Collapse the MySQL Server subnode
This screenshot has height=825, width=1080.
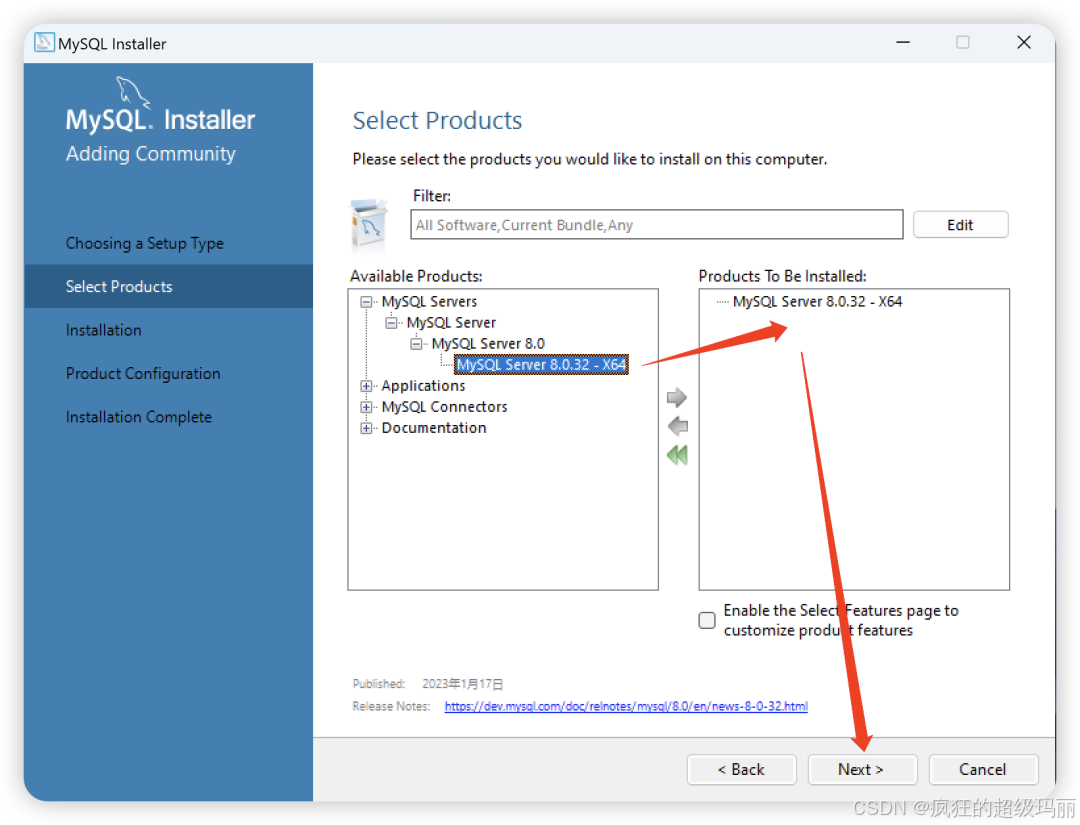(x=391, y=323)
